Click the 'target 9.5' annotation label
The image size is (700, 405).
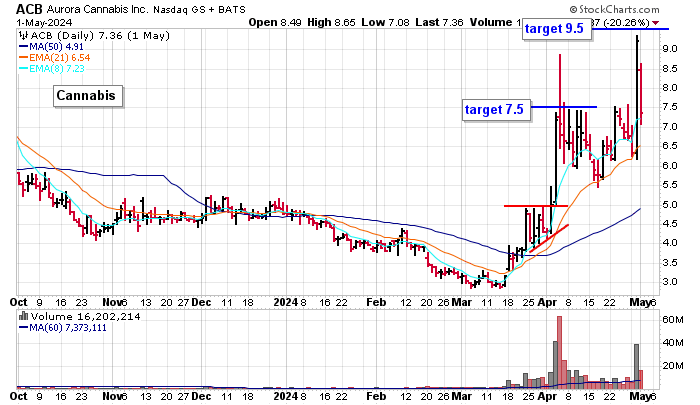(557, 29)
